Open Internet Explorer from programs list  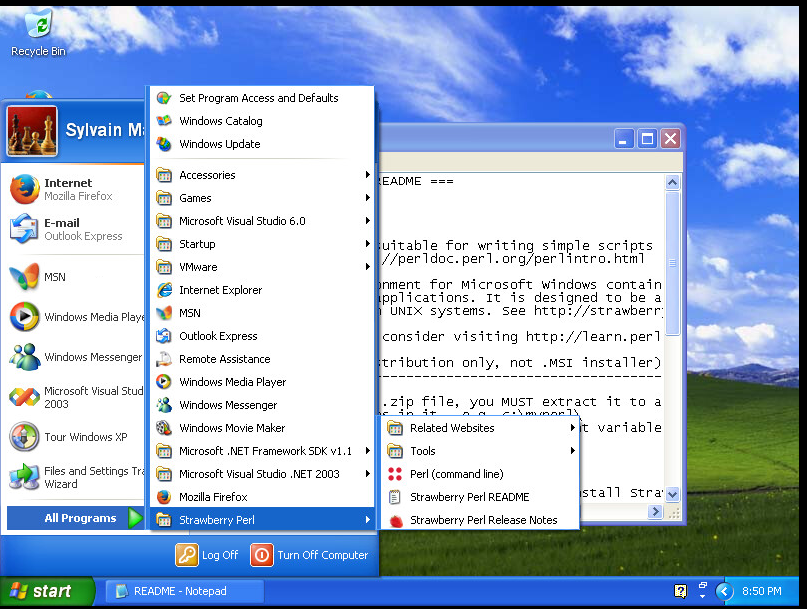pos(220,290)
